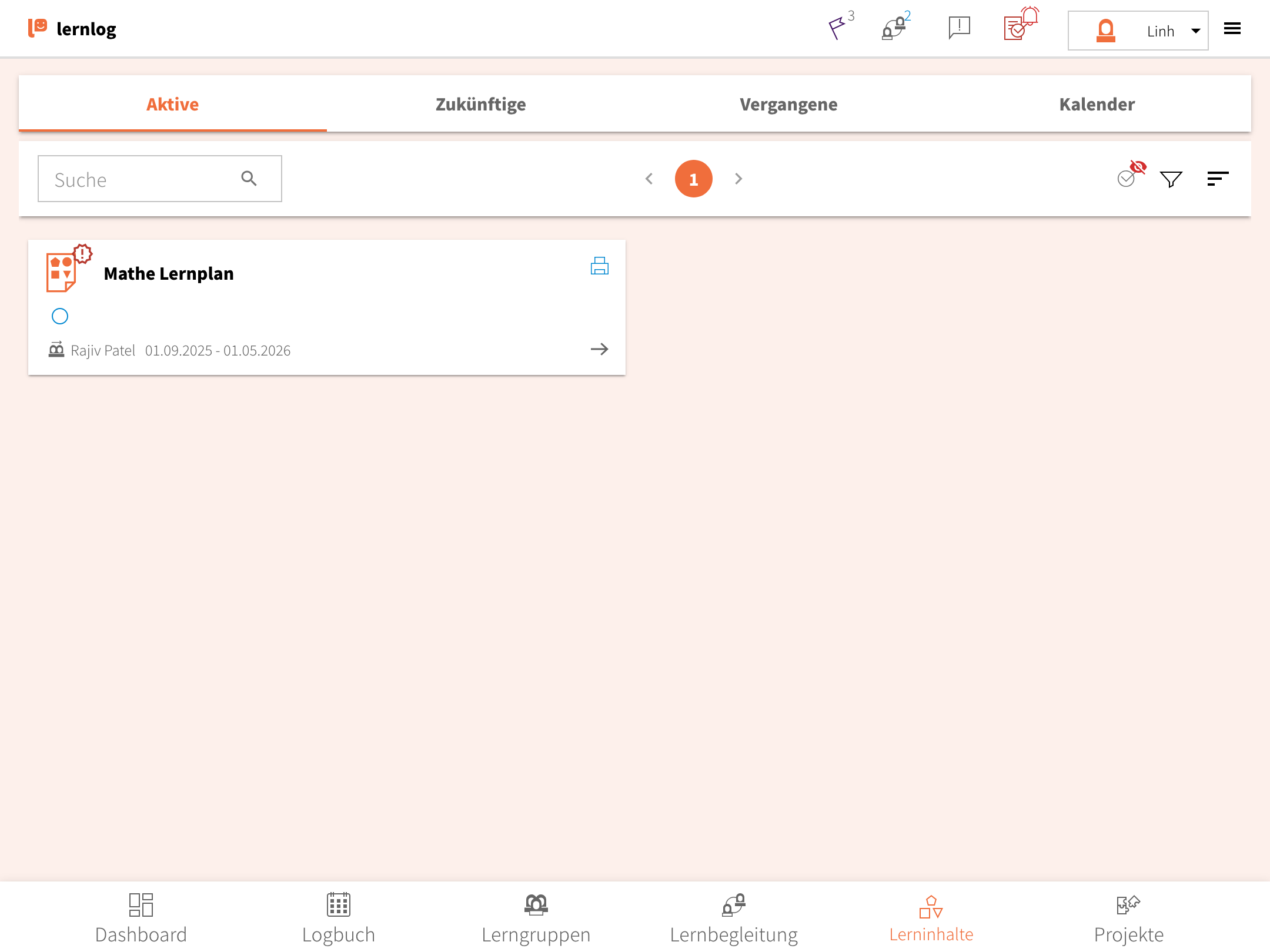The image size is (1270, 952).
Task: Open Mathe Lernplan via arrow
Action: 599,349
